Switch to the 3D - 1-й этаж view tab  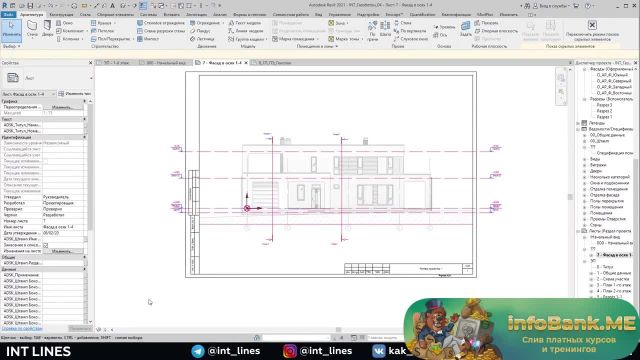(x=116, y=63)
